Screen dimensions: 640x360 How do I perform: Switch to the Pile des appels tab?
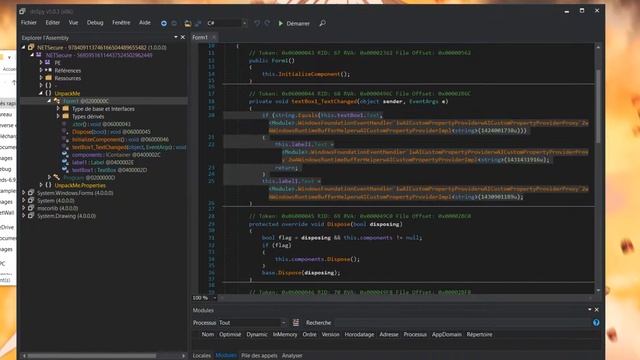point(259,356)
